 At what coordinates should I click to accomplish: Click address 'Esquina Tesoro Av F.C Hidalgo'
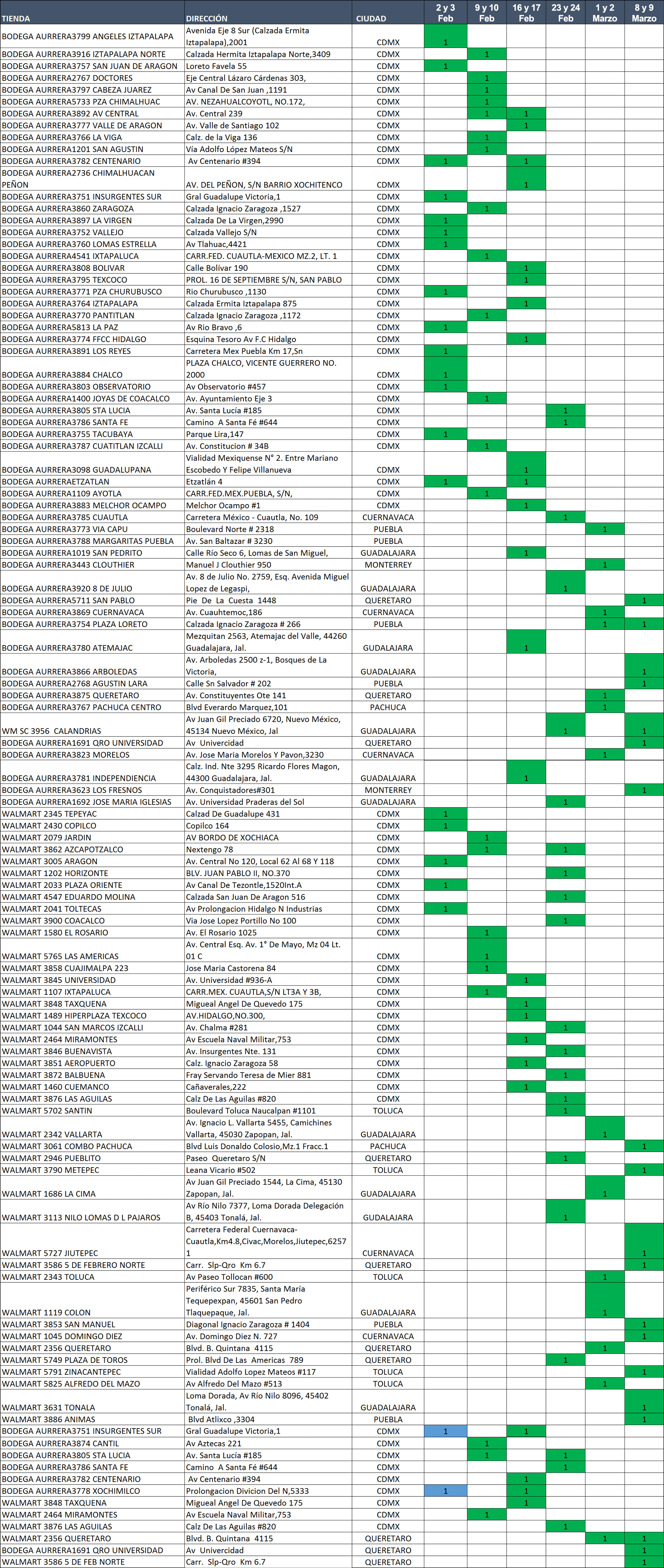(241, 339)
